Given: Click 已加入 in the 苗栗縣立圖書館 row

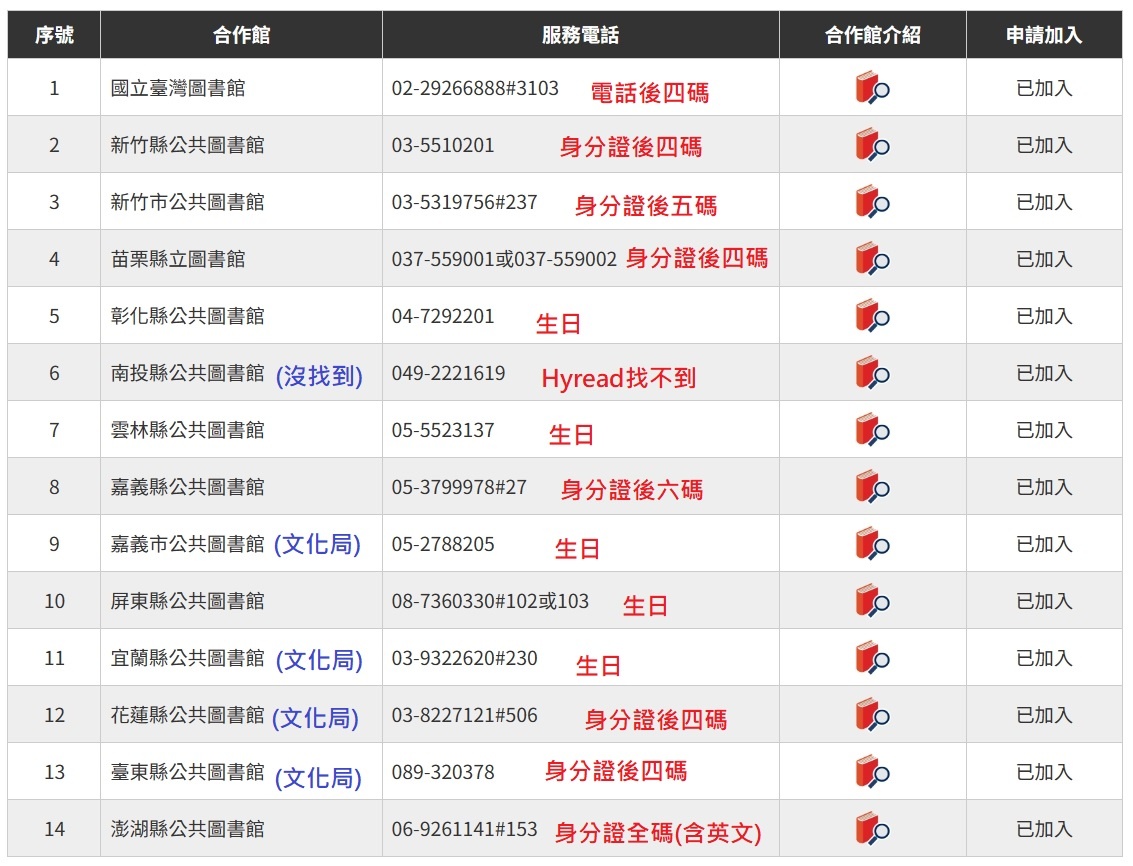Looking at the screenshot, I should (x=1044, y=260).
